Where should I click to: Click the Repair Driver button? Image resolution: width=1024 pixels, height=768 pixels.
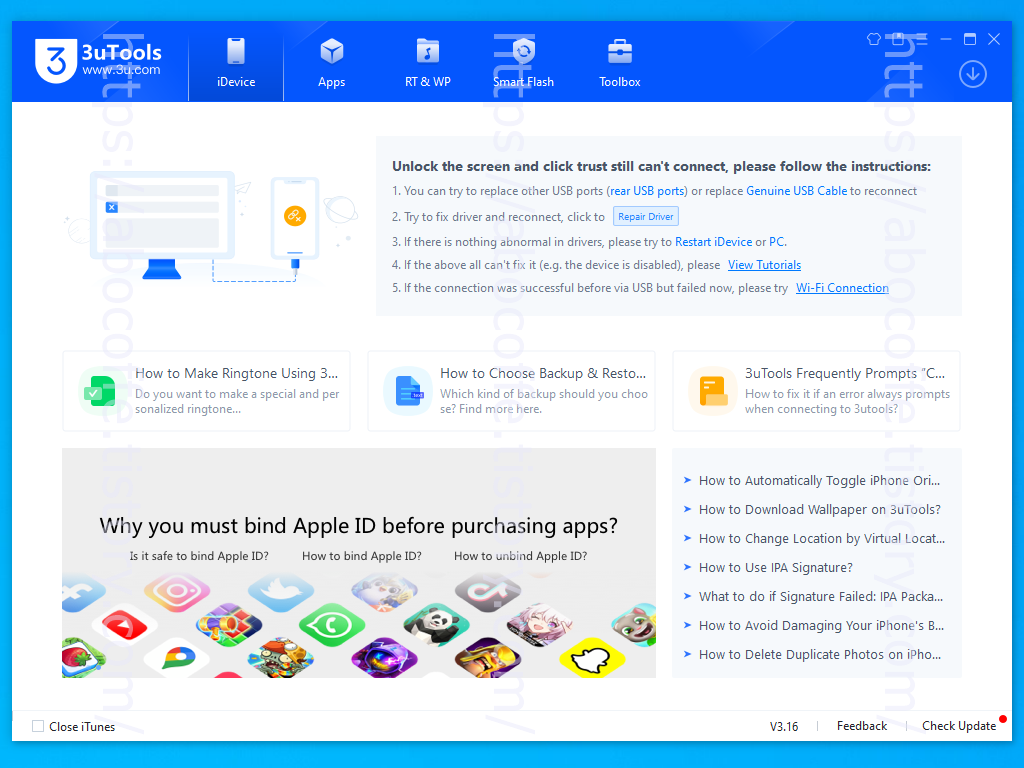[x=645, y=216]
